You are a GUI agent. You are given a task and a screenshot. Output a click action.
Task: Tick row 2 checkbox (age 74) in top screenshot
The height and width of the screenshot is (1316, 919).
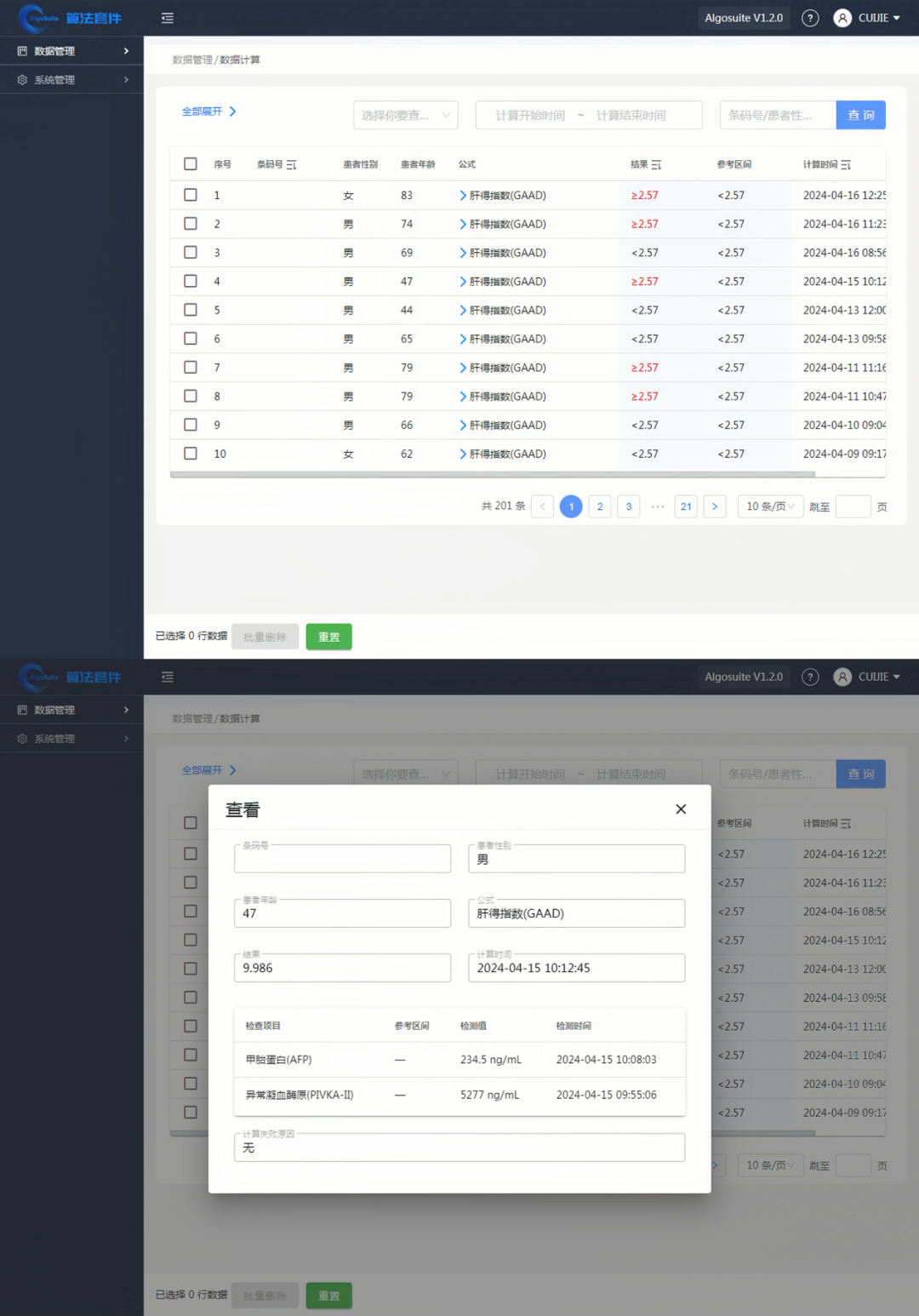pos(191,223)
